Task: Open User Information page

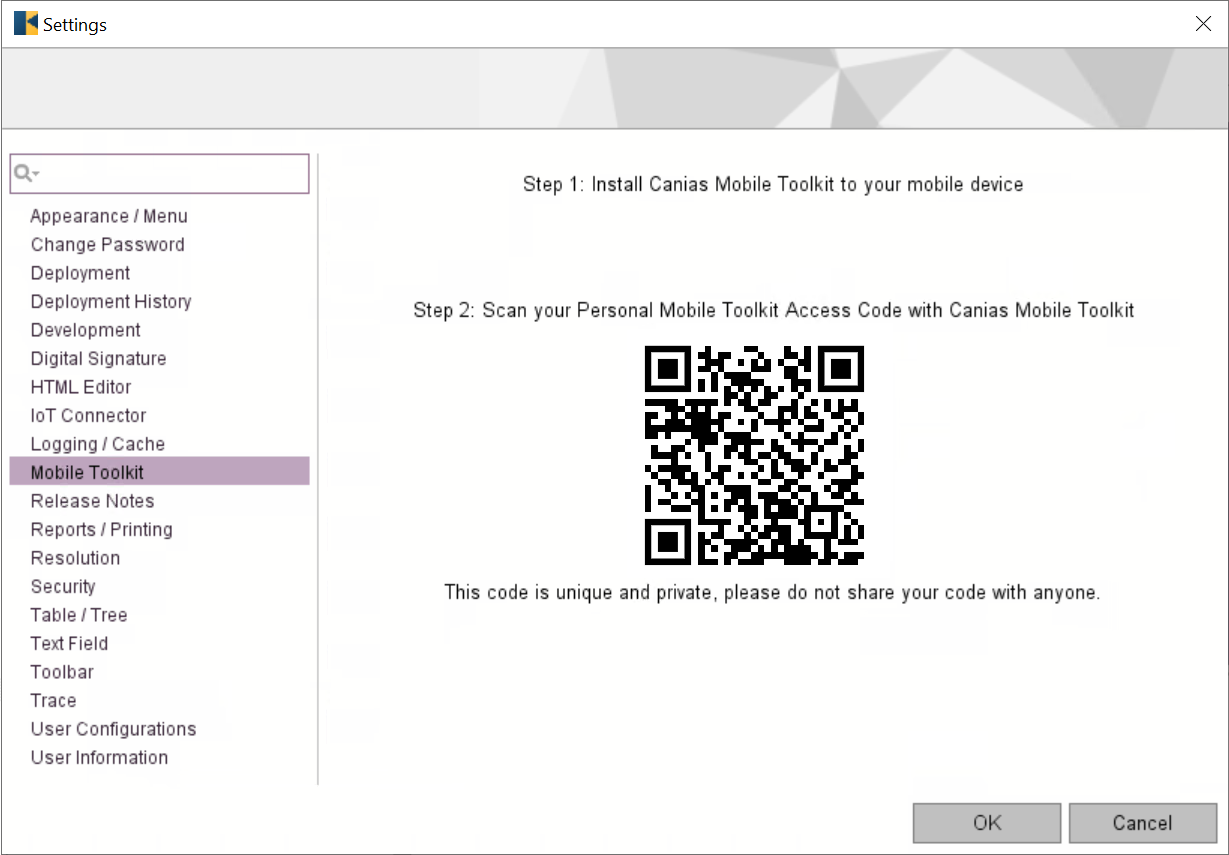Action: (x=99, y=758)
